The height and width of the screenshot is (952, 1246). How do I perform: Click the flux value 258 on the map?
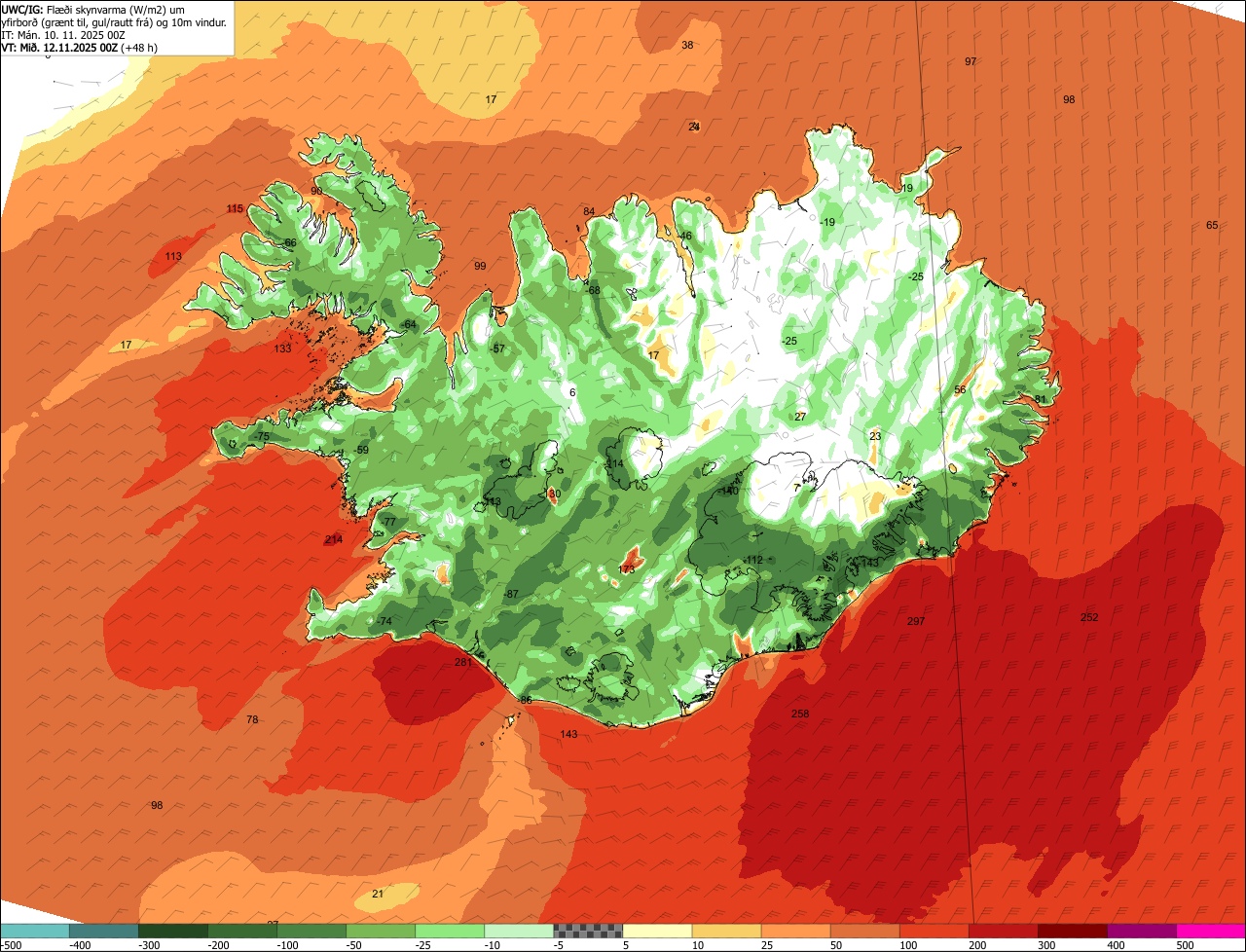click(x=800, y=714)
